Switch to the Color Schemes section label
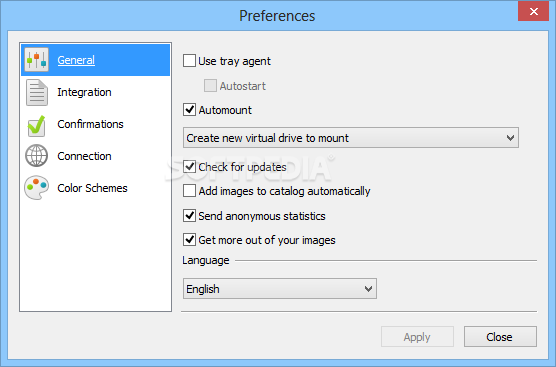This screenshot has width=556, height=367. click(92, 188)
